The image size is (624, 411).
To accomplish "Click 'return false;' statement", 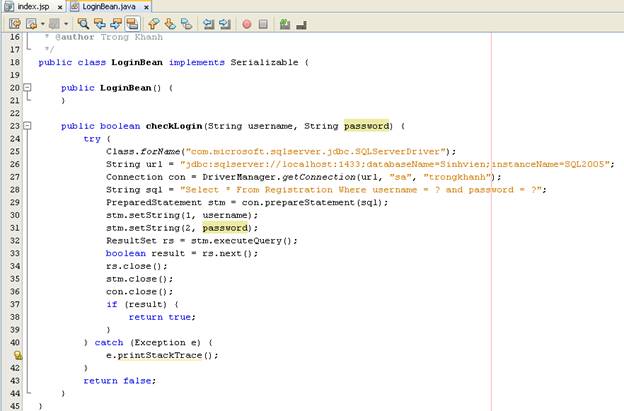I will pos(120,380).
